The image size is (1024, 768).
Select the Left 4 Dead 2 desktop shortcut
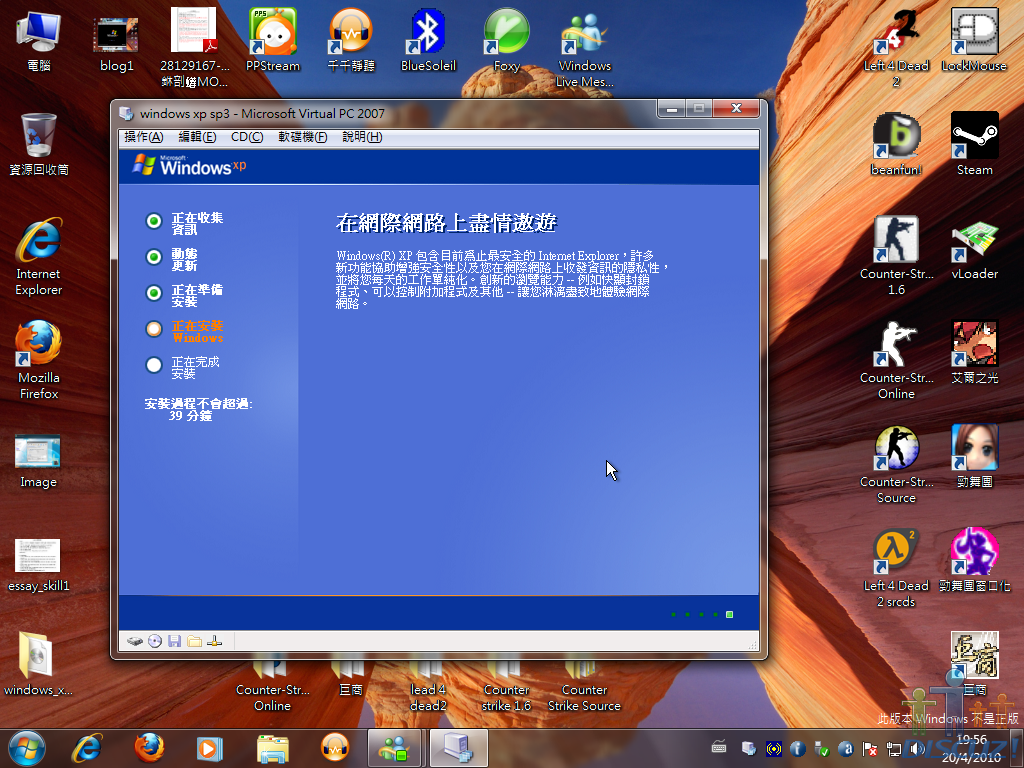(896, 47)
